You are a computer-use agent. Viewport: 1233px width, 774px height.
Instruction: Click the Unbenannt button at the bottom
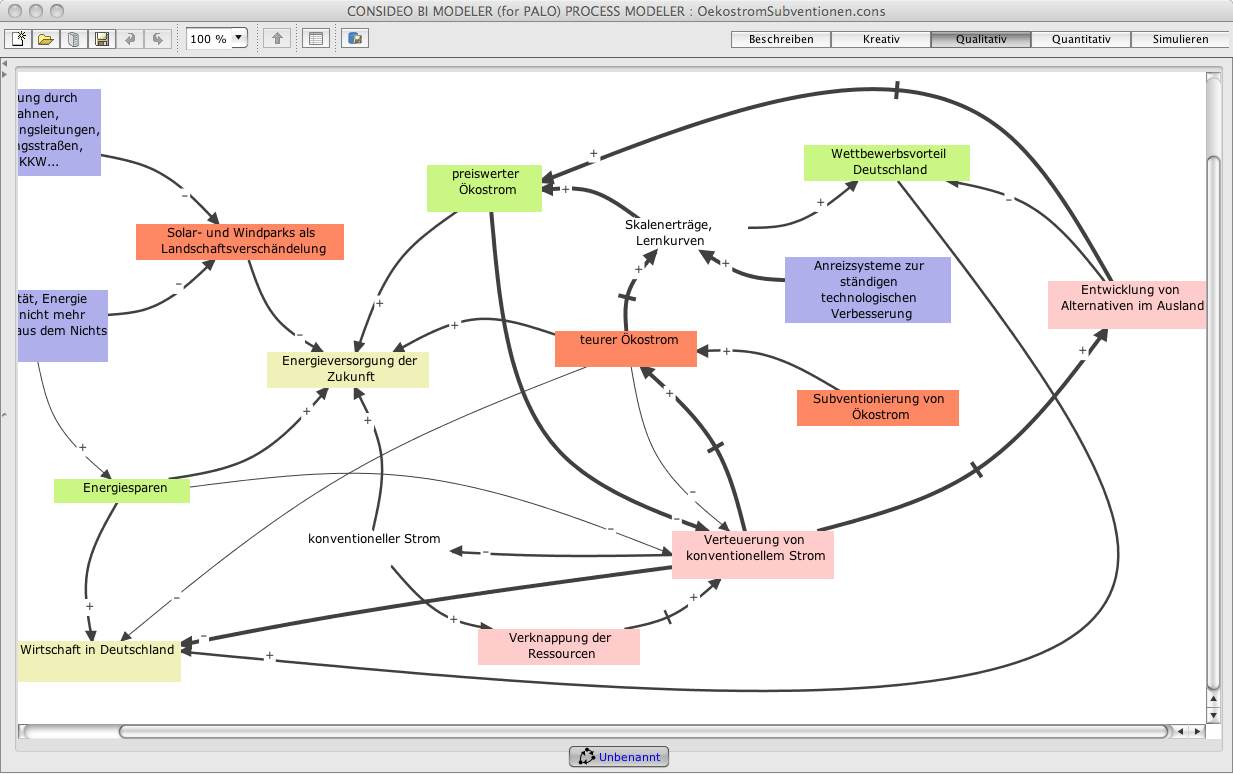[619, 757]
